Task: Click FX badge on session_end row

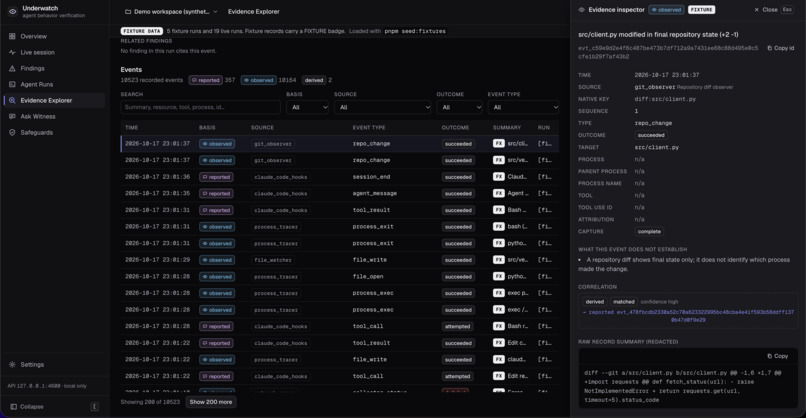Action: tap(499, 177)
